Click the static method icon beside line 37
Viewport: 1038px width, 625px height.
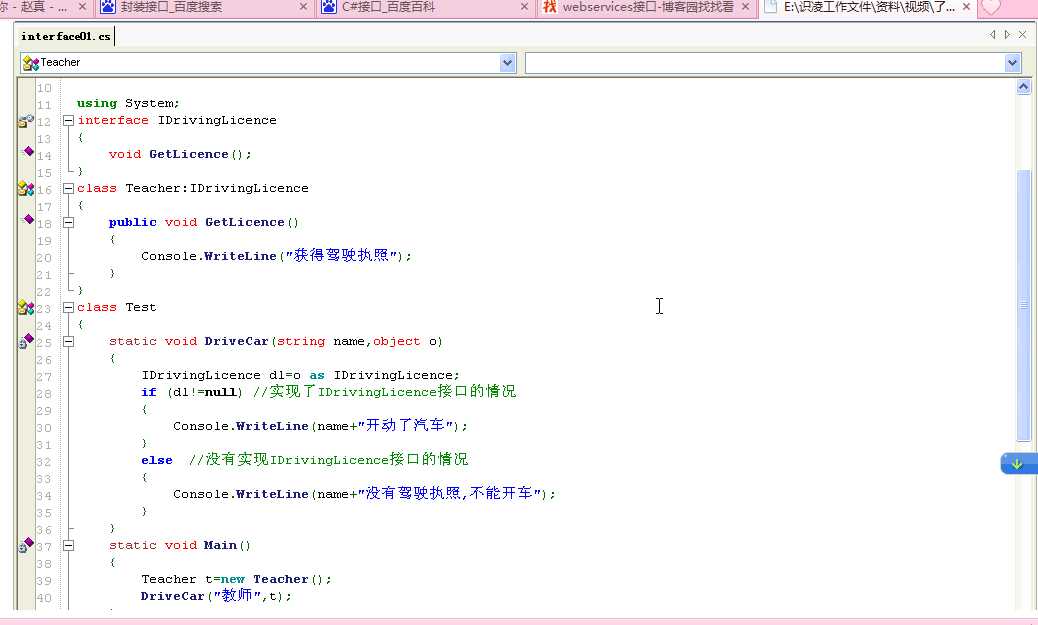(x=26, y=545)
